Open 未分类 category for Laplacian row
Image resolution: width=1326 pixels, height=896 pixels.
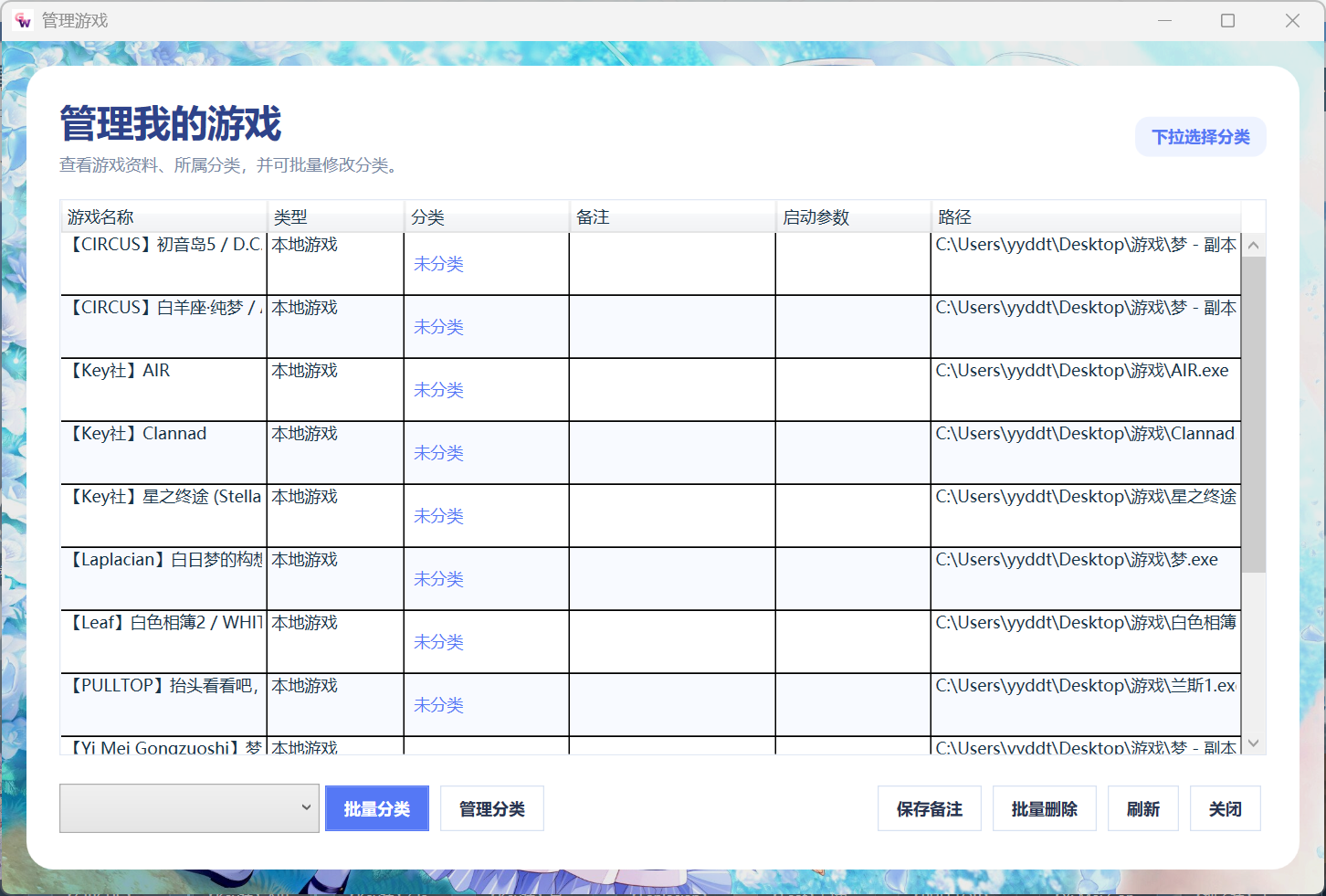439,579
